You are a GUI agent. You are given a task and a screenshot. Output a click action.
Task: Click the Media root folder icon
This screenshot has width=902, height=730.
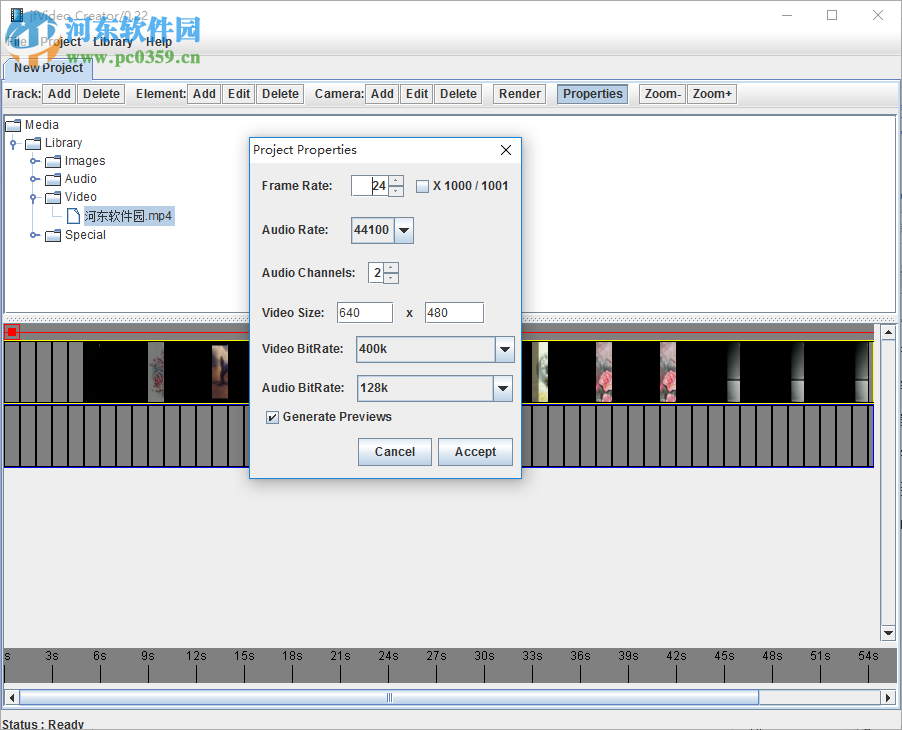[14, 124]
